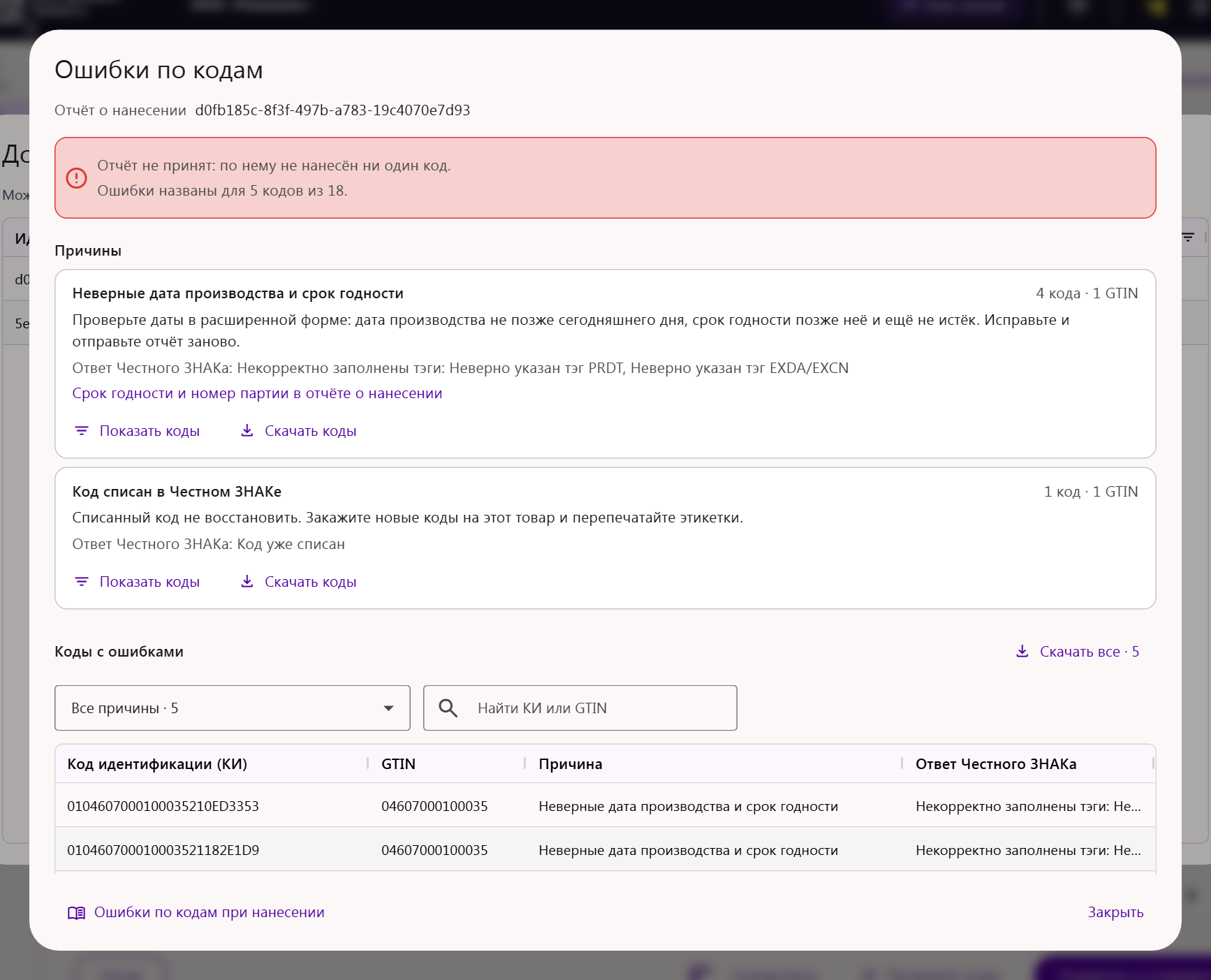The image size is (1211, 980).
Task: Click GTIN cell in row 0104607000100035210ED3353
Action: tap(434, 806)
